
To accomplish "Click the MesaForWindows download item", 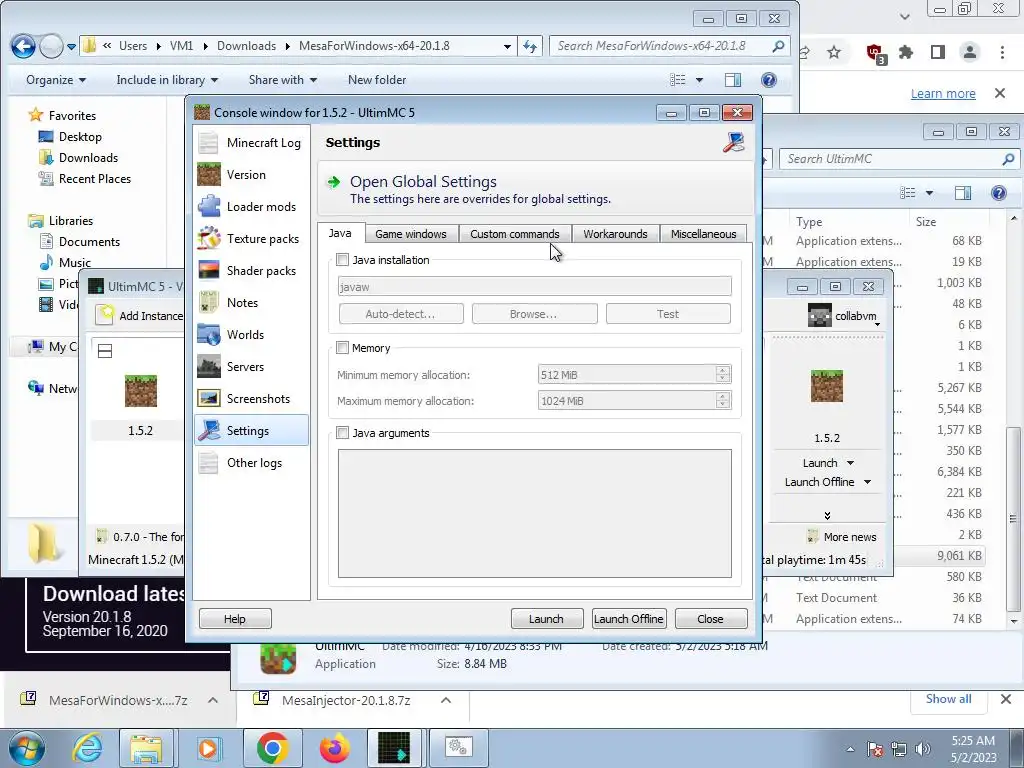I will (x=118, y=700).
